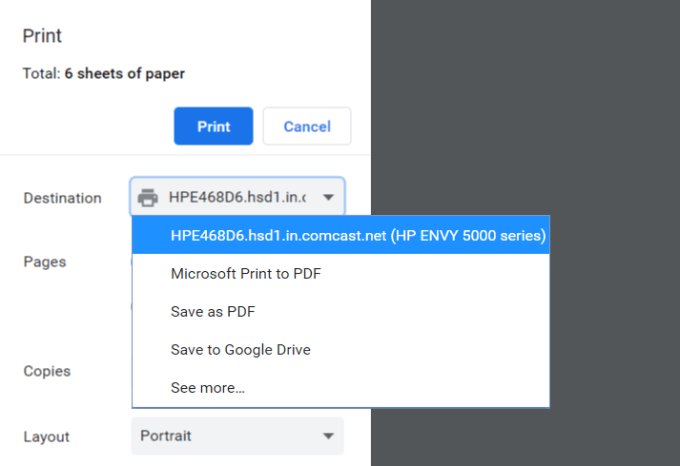The image size is (680, 466).
Task: Click the Layout dropdown arrow
Action: point(328,436)
